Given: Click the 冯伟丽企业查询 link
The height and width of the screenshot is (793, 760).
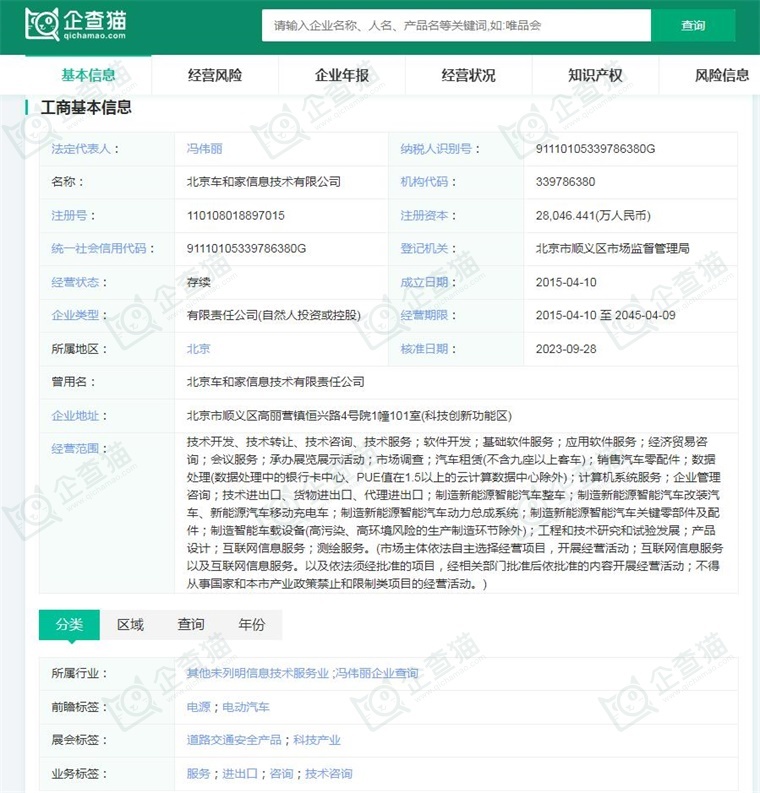Looking at the screenshot, I should coord(377,673).
